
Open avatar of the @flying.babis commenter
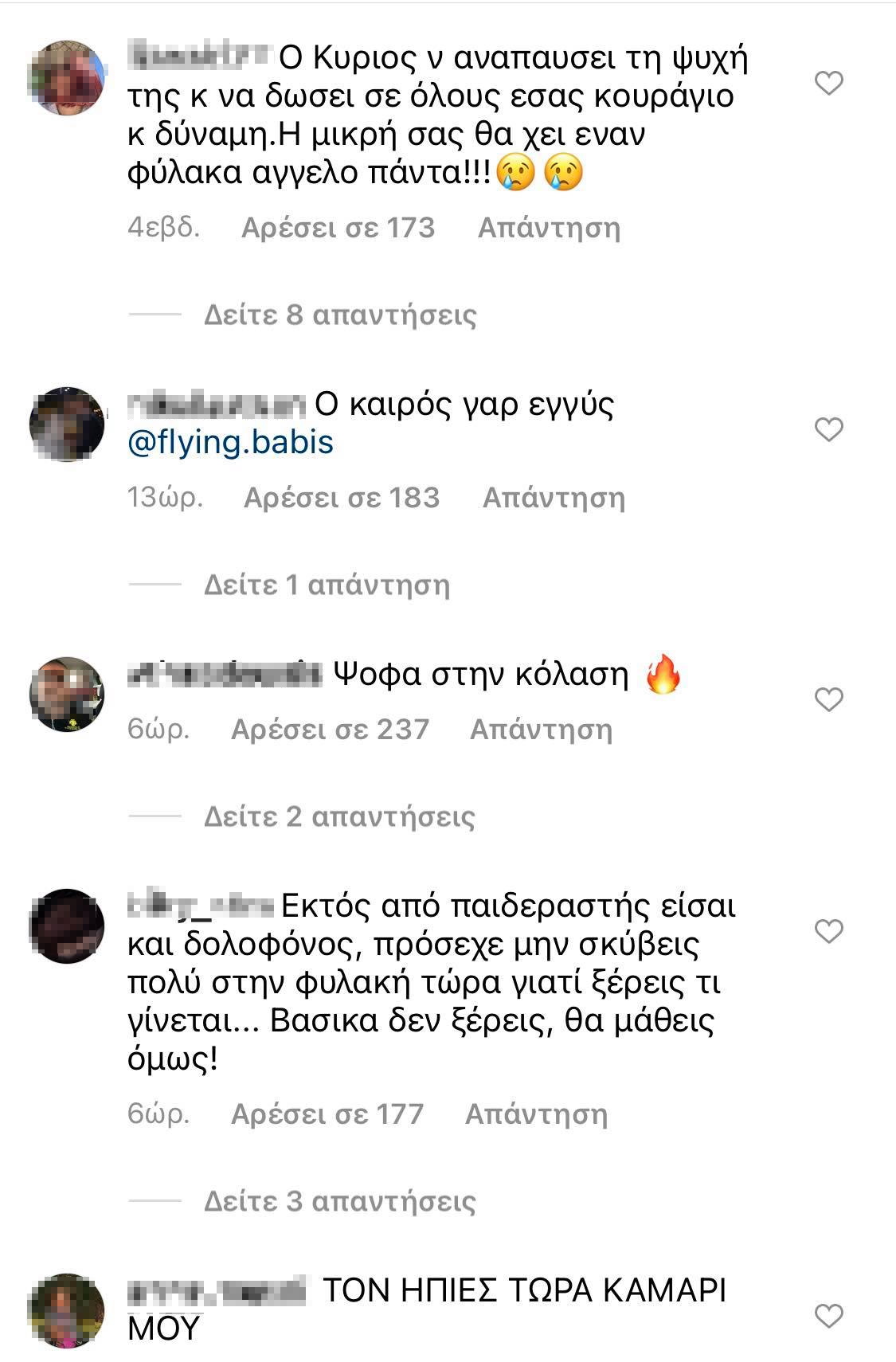pos(67,425)
